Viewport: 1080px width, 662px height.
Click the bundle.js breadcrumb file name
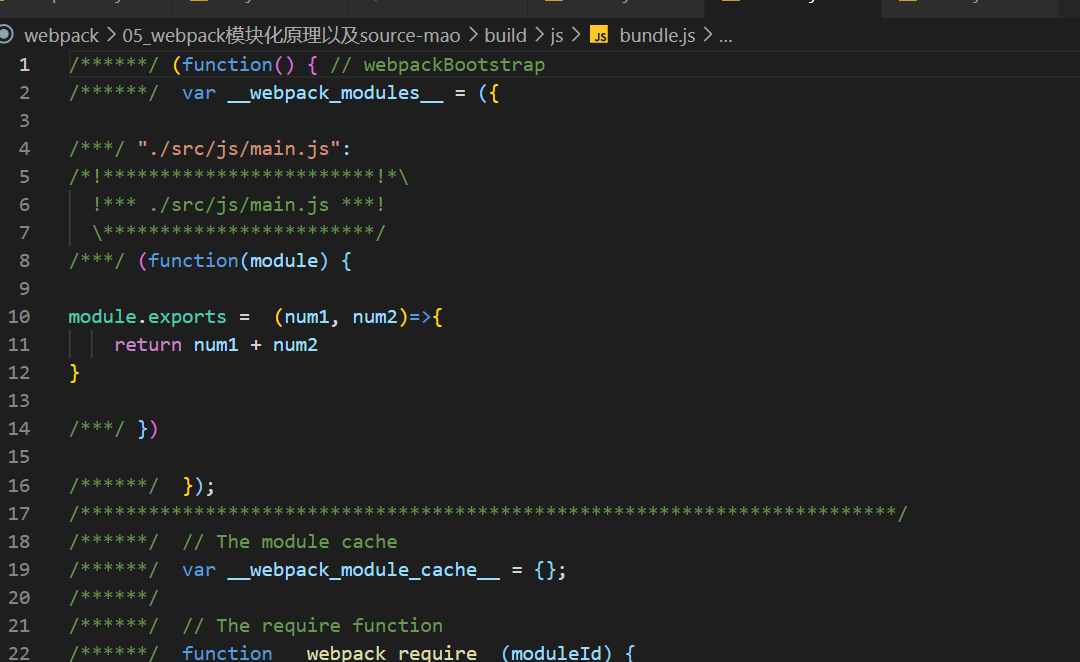point(657,35)
